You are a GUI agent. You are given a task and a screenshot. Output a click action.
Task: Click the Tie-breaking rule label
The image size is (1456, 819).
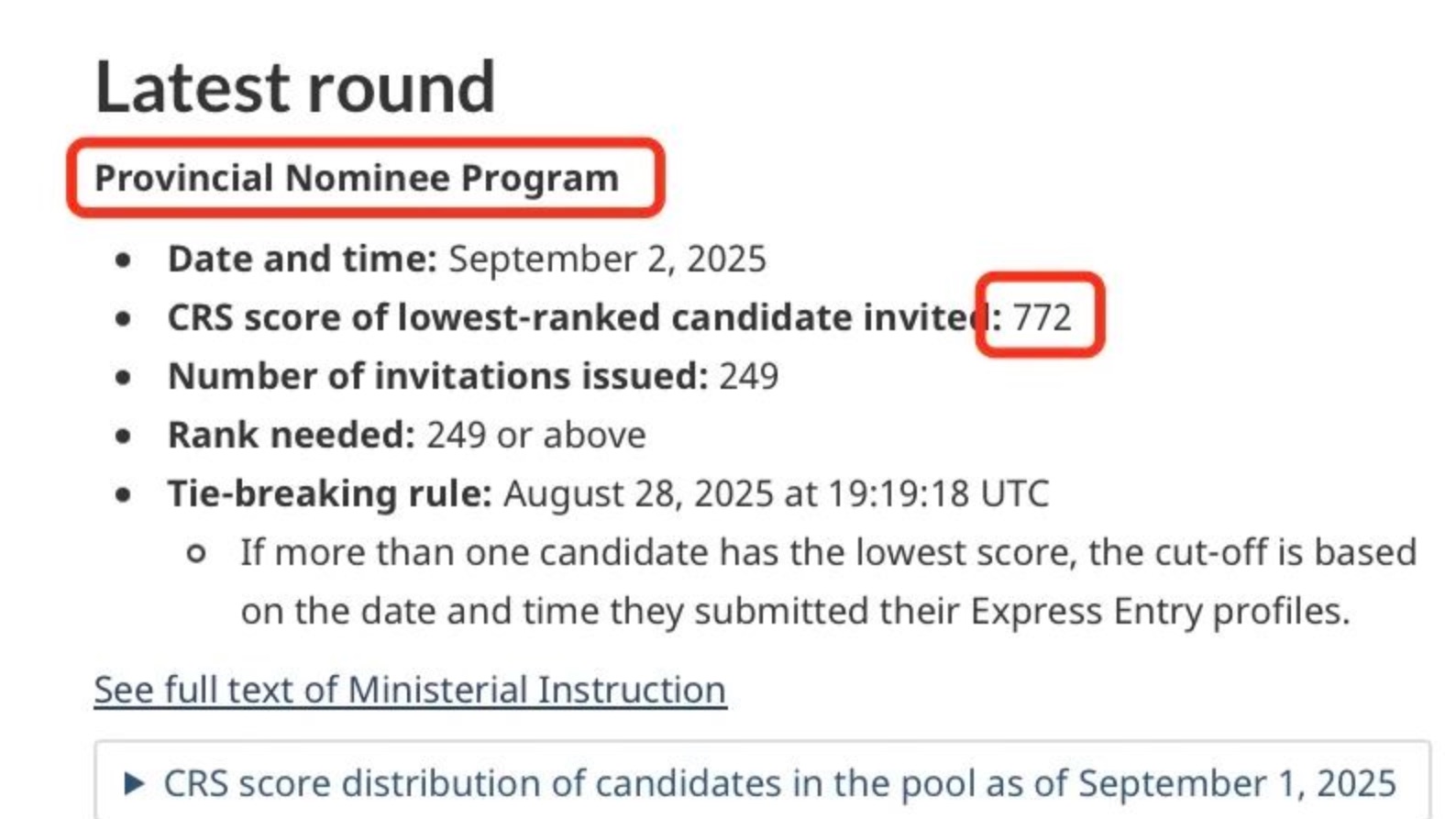(x=329, y=493)
